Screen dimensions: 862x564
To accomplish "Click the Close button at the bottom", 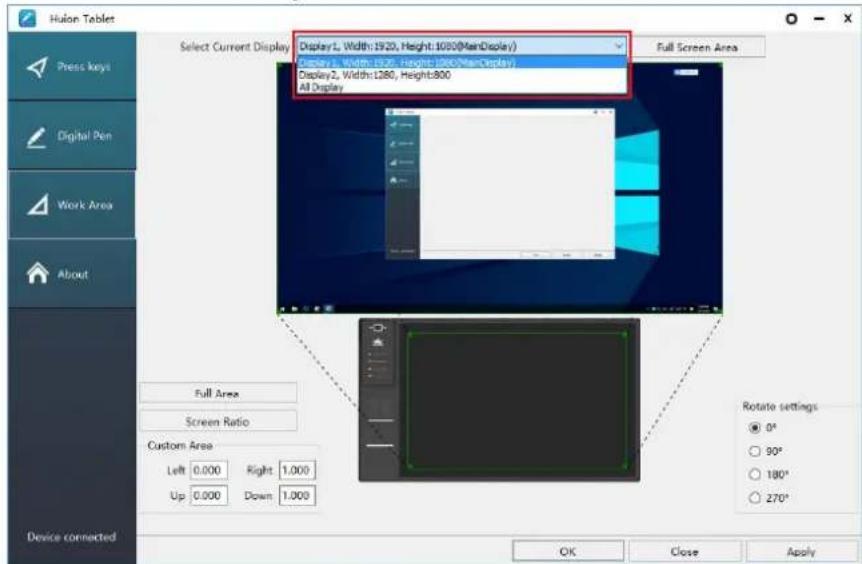I will pyautogui.click(x=684, y=551).
